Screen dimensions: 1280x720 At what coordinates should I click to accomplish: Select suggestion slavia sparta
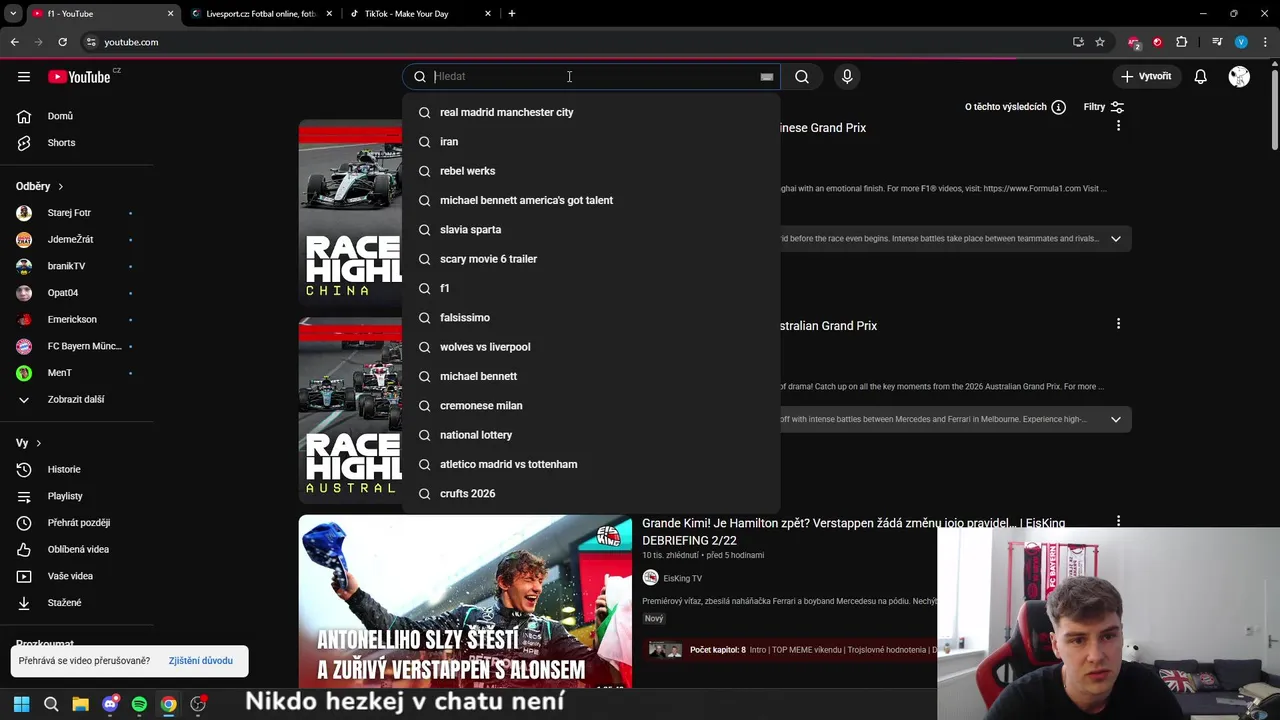pos(591,230)
